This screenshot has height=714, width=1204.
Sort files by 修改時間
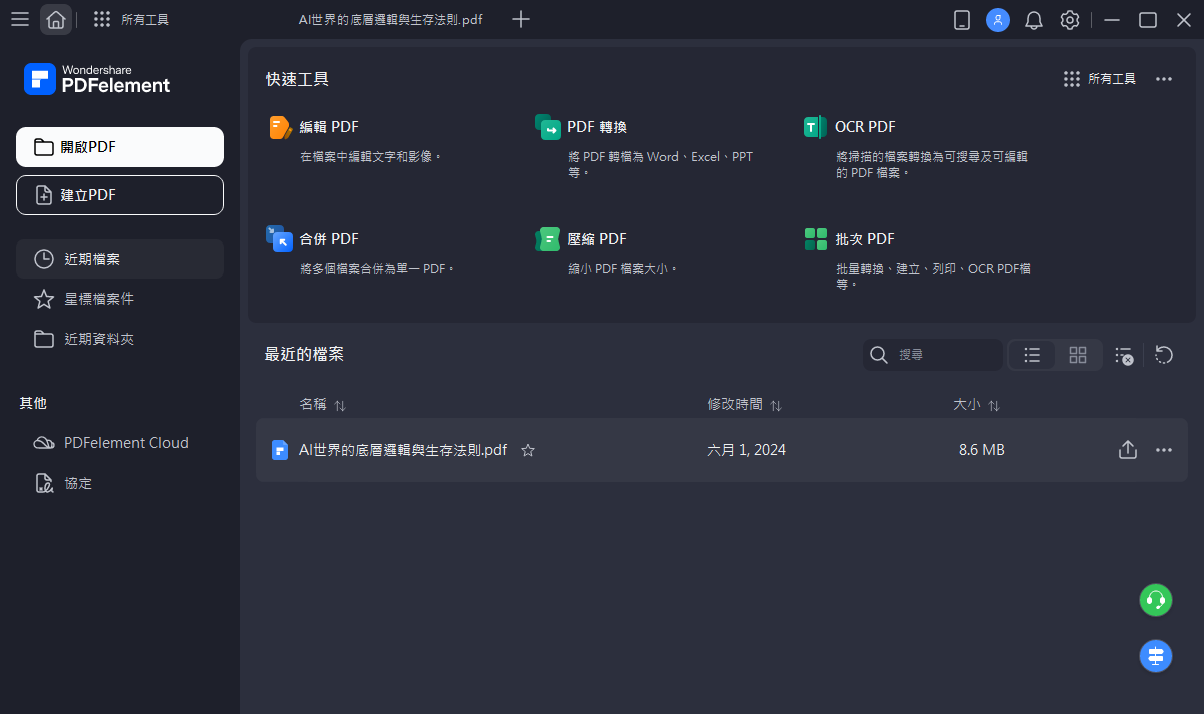(745, 405)
